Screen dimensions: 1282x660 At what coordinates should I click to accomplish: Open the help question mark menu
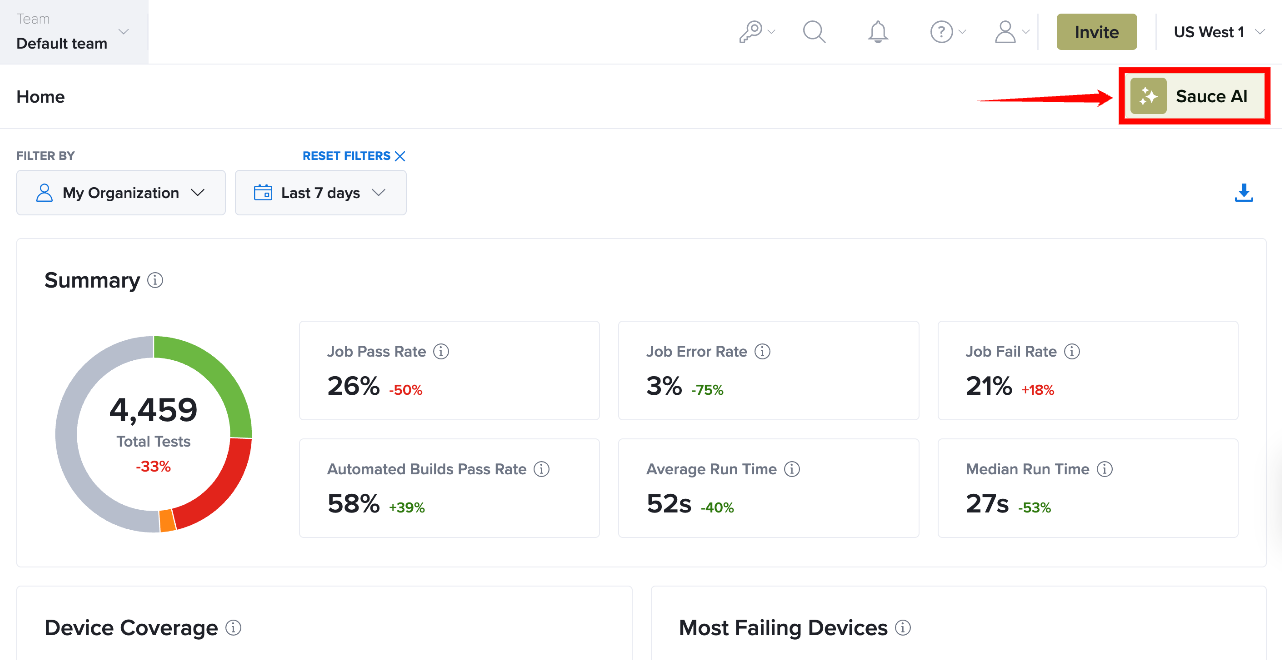[x=948, y=32]
